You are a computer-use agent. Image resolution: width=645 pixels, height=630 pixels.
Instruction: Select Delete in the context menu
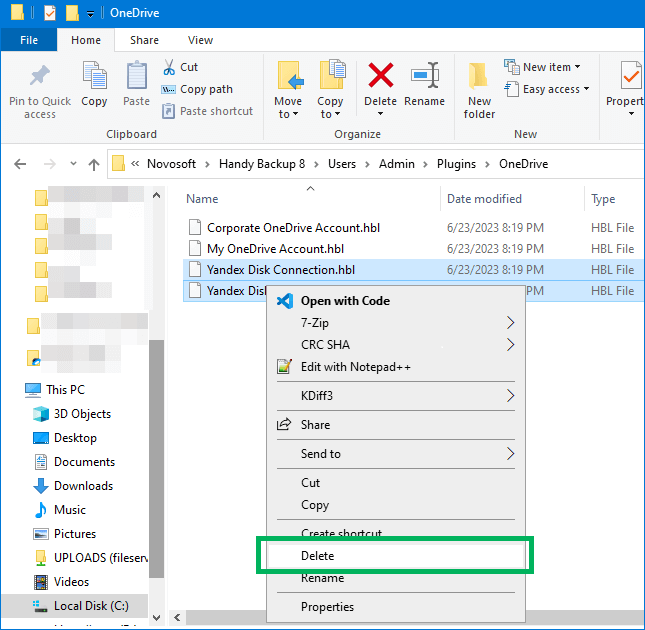tap(395, 556)
